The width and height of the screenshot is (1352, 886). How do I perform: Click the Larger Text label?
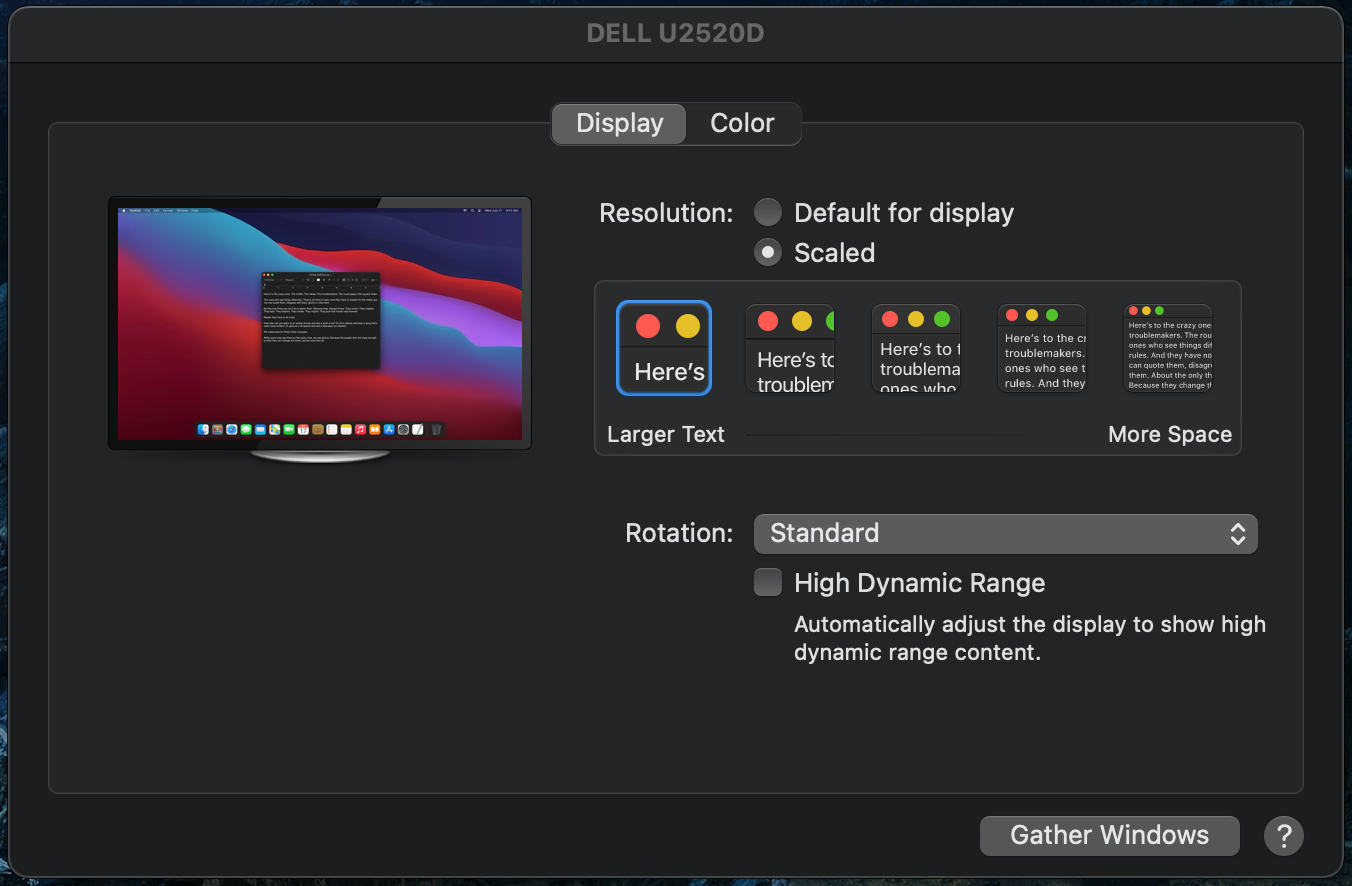[666, 434]
